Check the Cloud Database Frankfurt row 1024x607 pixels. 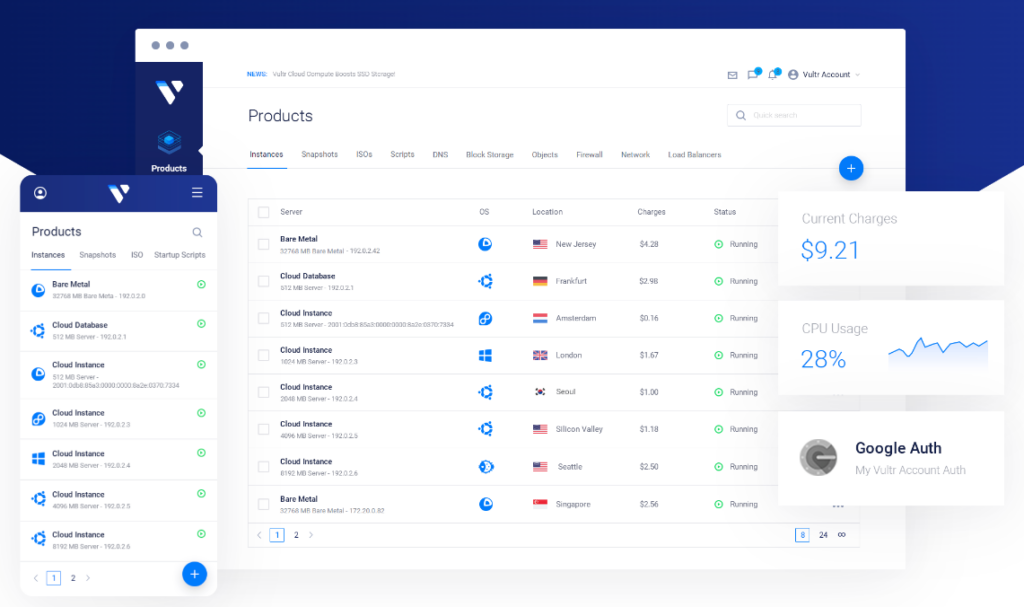click(x=263, y=281)
